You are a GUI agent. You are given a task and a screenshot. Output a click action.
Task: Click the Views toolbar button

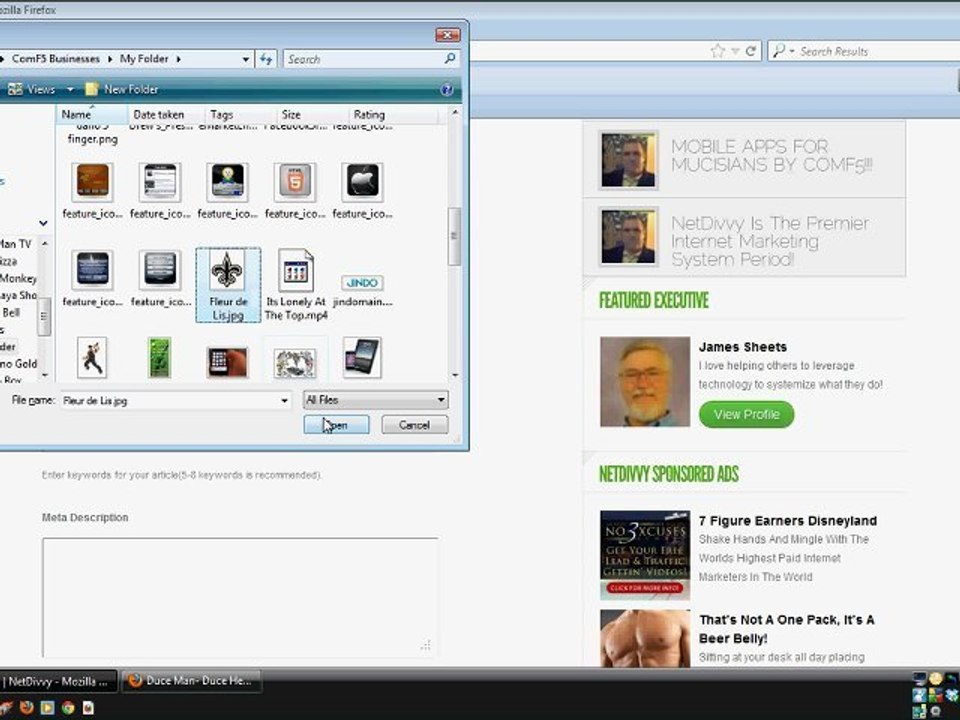pyautogui.click(x=32, y=89)
